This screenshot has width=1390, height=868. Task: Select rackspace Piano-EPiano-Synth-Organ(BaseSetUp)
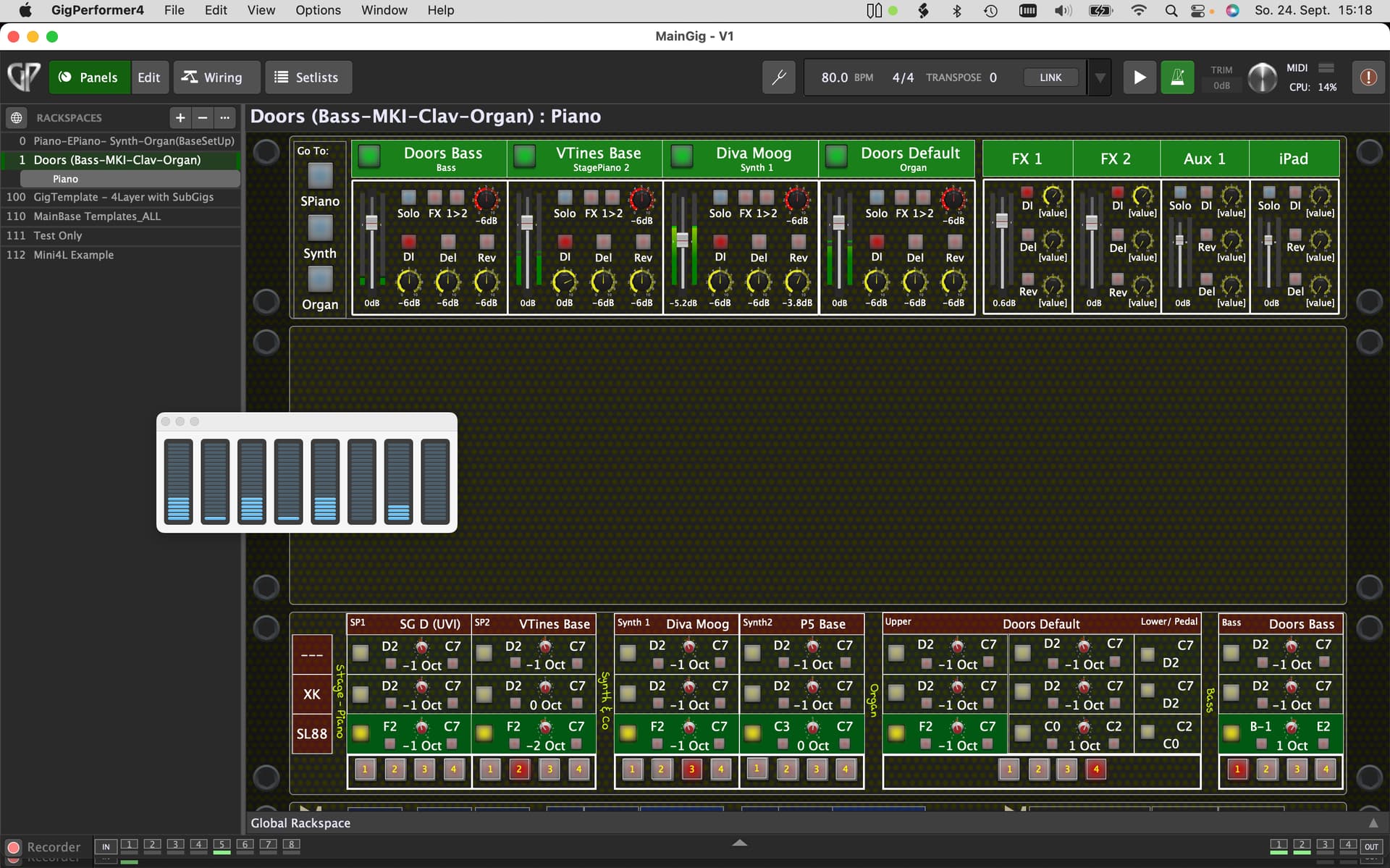point(120,141)
